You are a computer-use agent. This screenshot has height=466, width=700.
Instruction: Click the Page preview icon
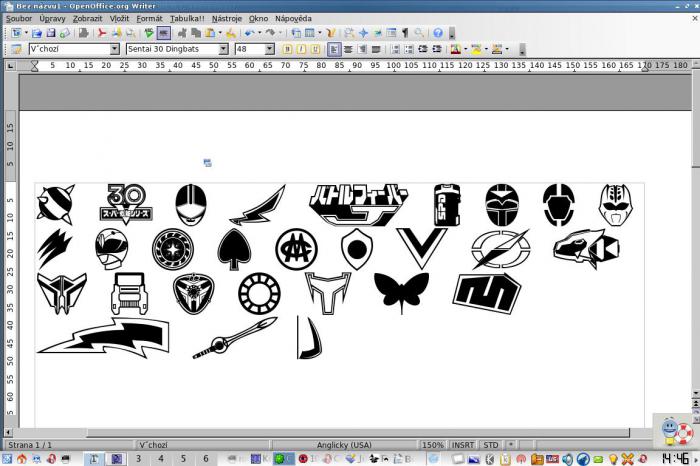[x=130, y=33]
